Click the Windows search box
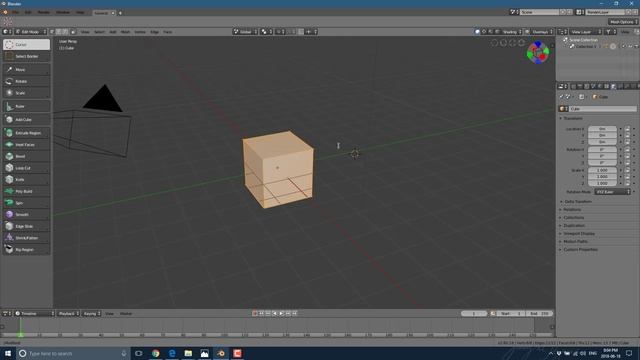This screenshot has width=640, height=360. click(73, 353)
